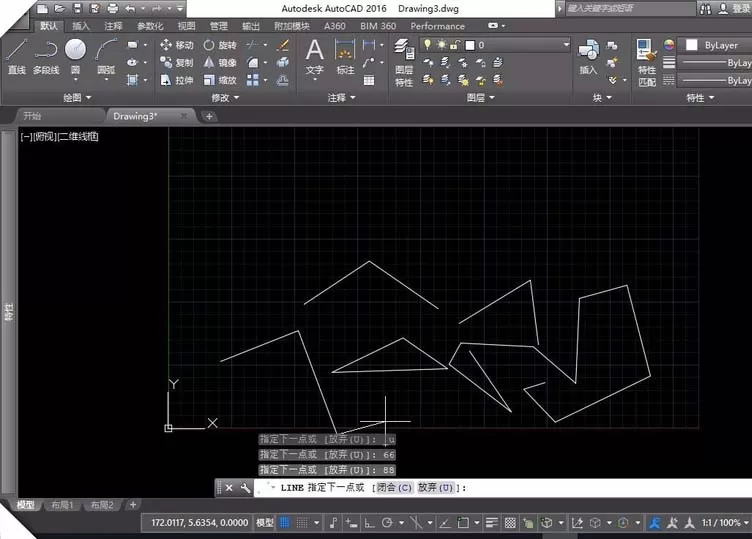Click the 插入 Insert block icon
Image resolution: width=752 pixels, height=539 pixels.
[x=588, y=57]
